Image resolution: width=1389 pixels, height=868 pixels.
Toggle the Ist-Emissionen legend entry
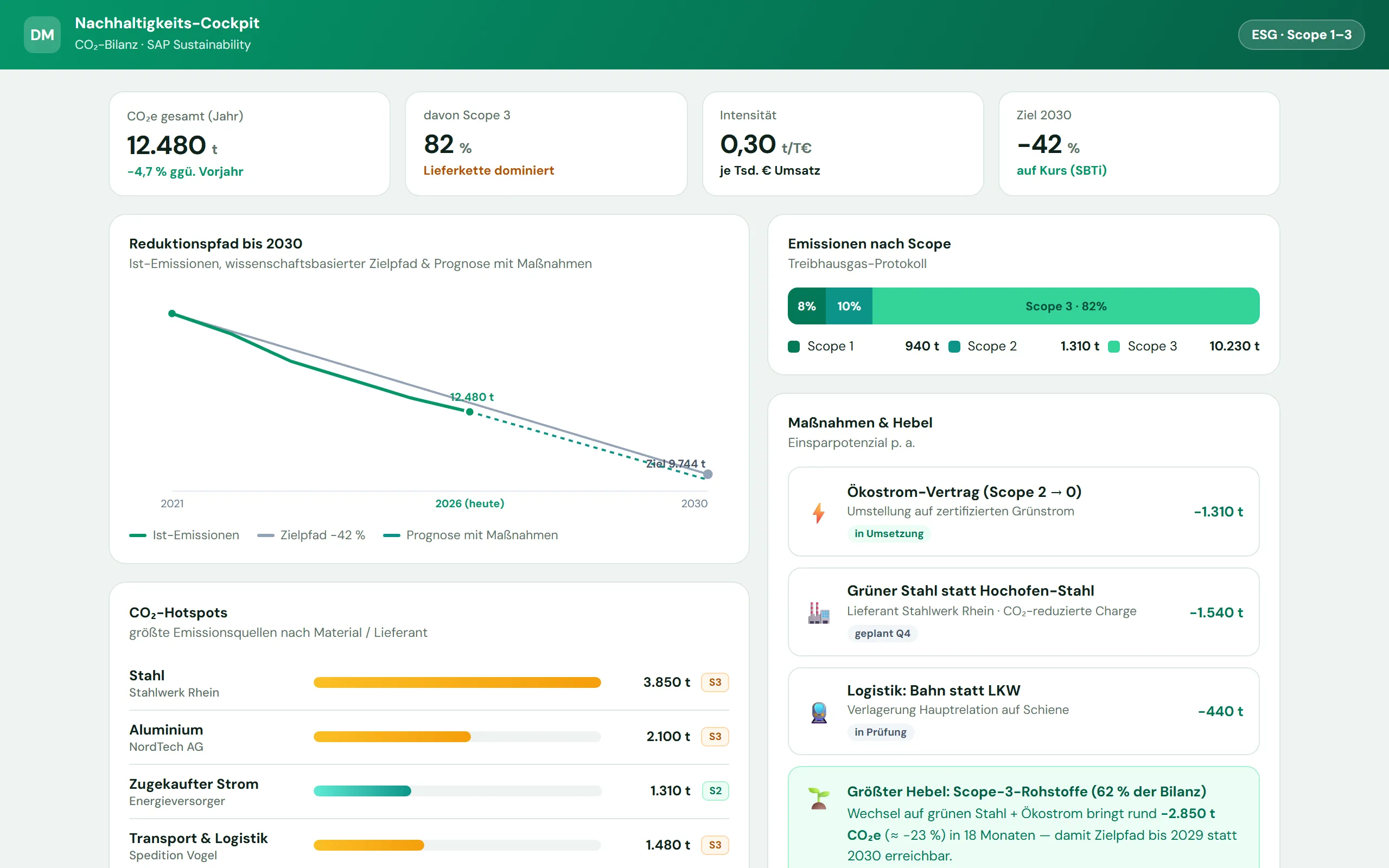pyautogui.click(x=184, y=535)
